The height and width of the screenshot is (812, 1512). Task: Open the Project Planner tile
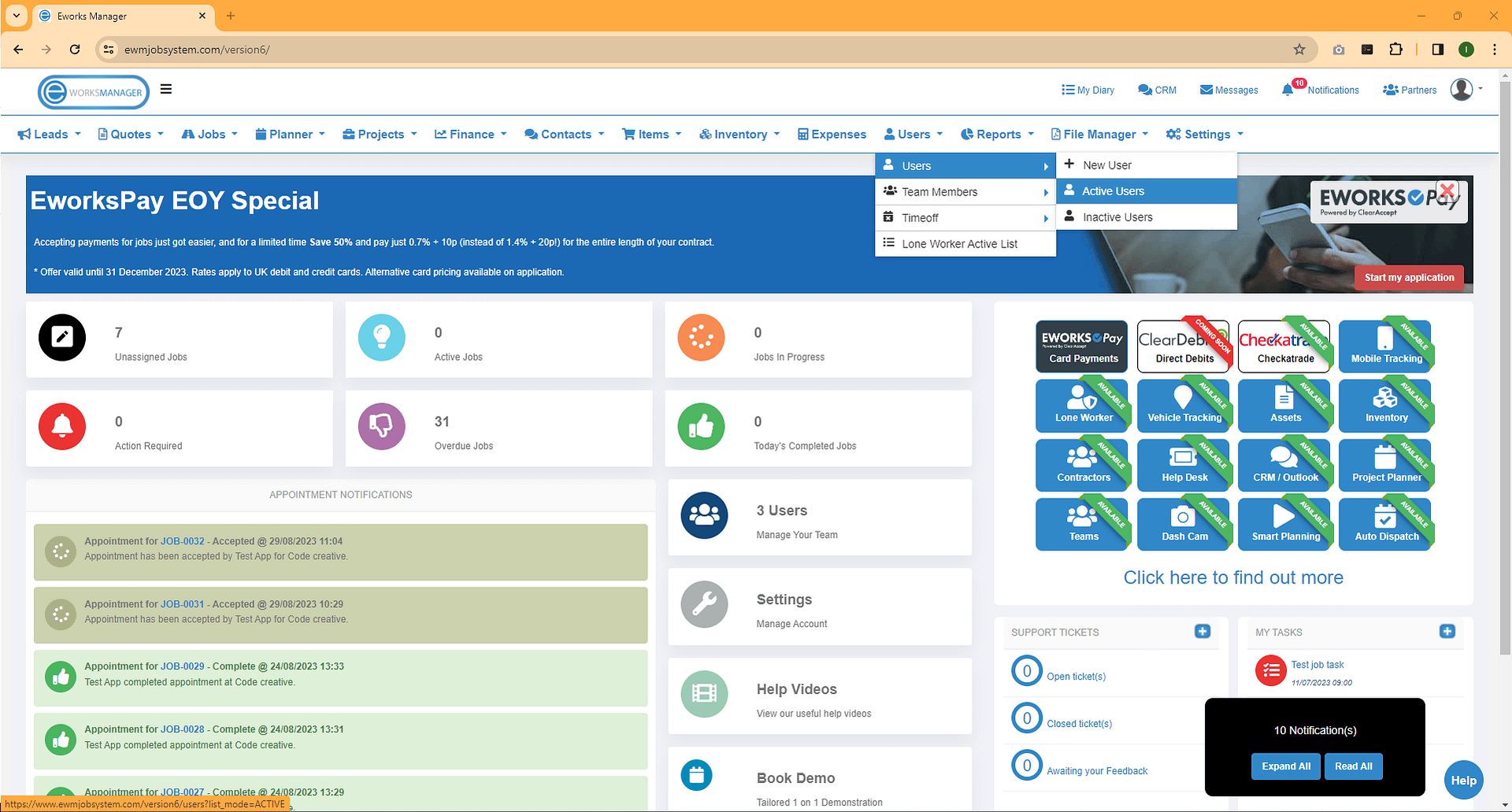coord(1385,465)
